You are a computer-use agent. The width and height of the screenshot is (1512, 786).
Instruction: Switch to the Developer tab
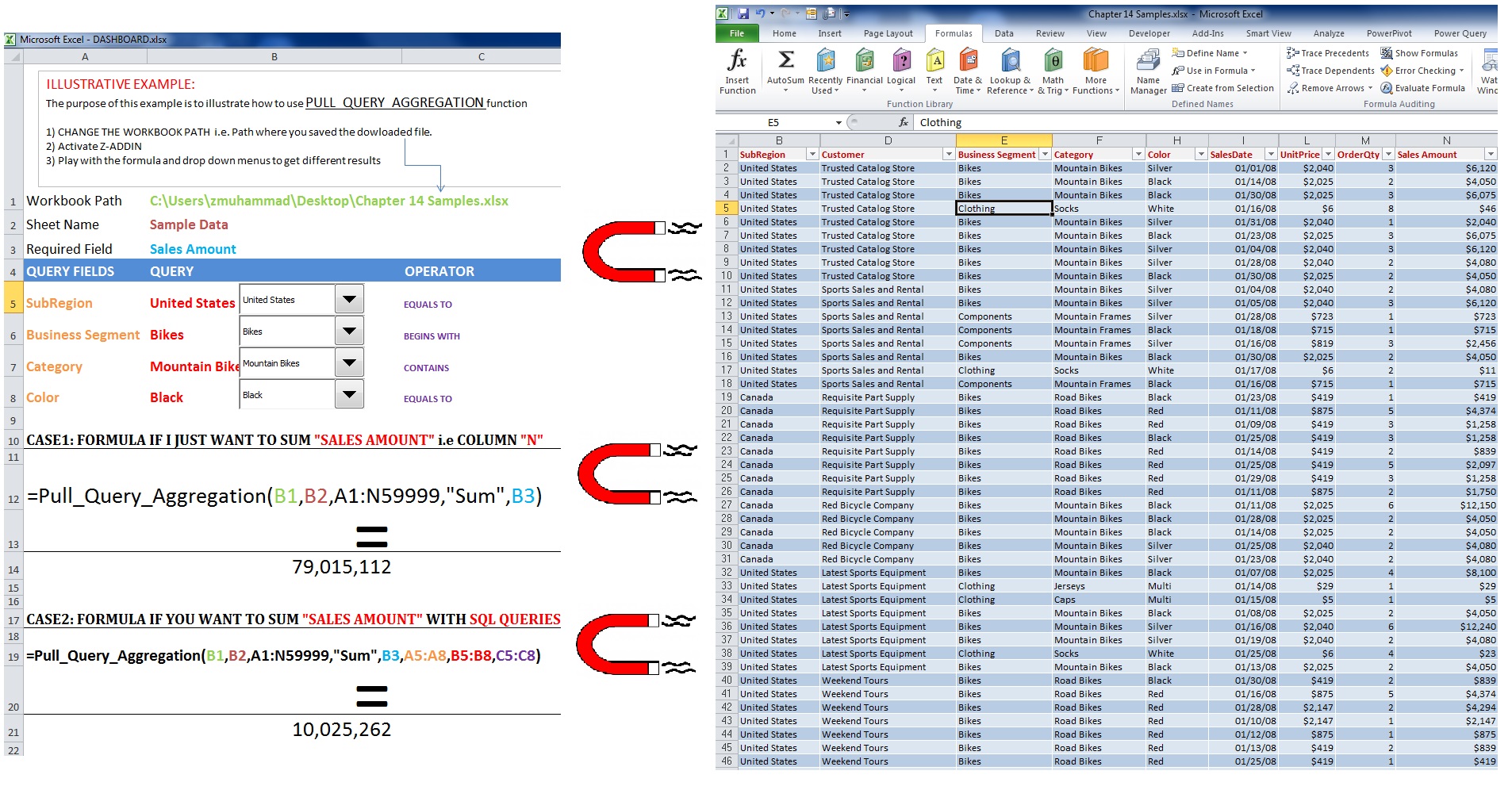(1149, 33)
